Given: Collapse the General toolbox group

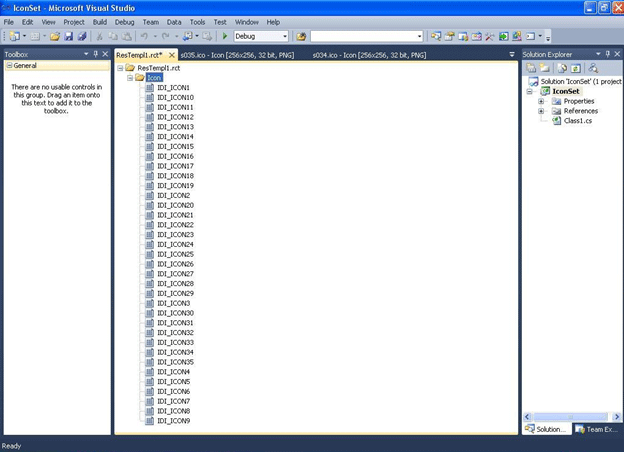Looking at the screenshot, I should tap(10, 66).
